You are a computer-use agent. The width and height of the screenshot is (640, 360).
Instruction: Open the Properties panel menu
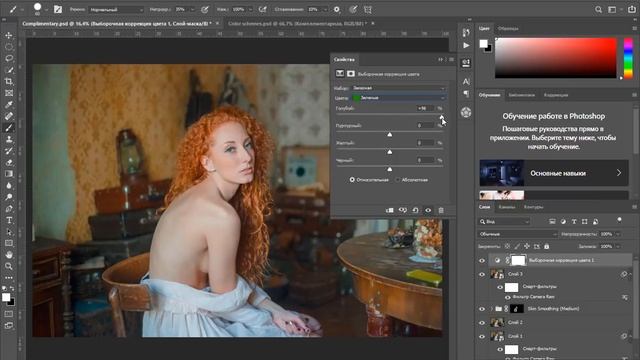coord(451,60)
